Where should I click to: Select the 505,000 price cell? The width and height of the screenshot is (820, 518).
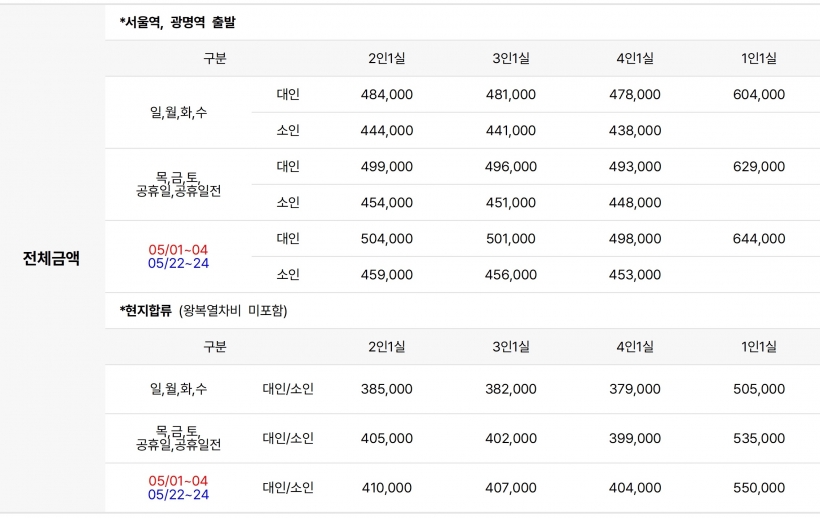[758, 389]
